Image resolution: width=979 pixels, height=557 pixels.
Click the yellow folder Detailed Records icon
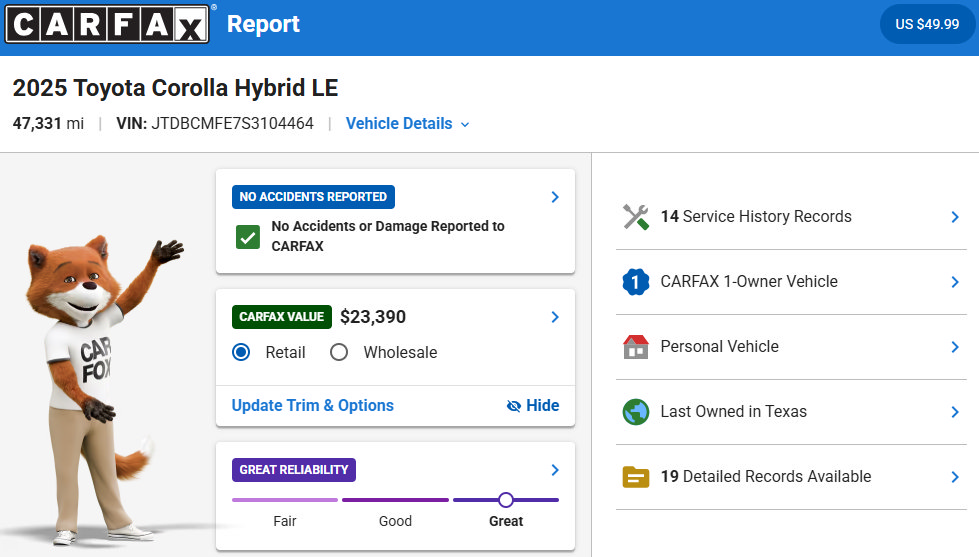tap(636, 477)
